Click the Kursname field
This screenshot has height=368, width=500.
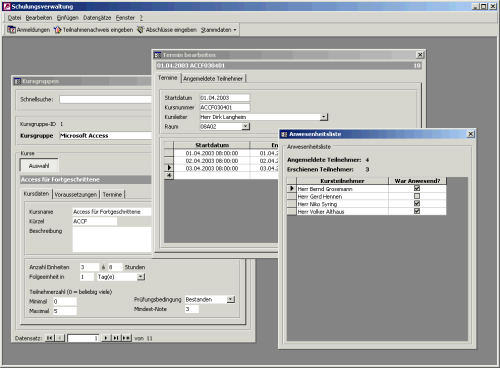pyautogui.click(x=112, y=212)
